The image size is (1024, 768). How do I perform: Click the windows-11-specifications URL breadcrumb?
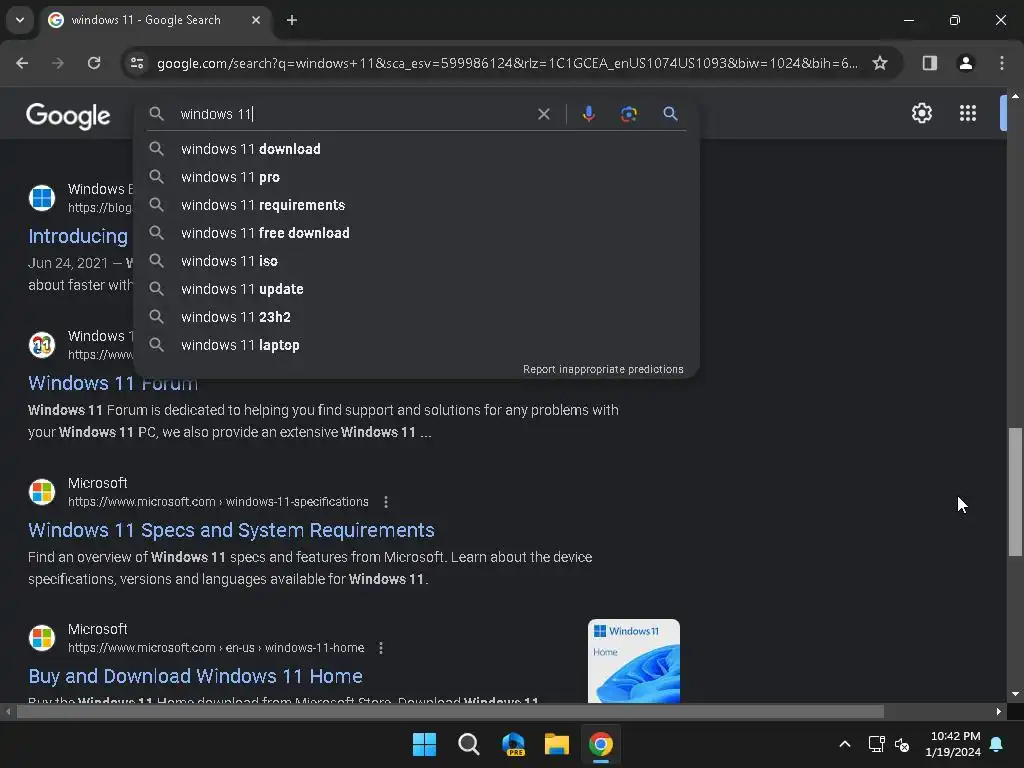[x=218, y=502]
